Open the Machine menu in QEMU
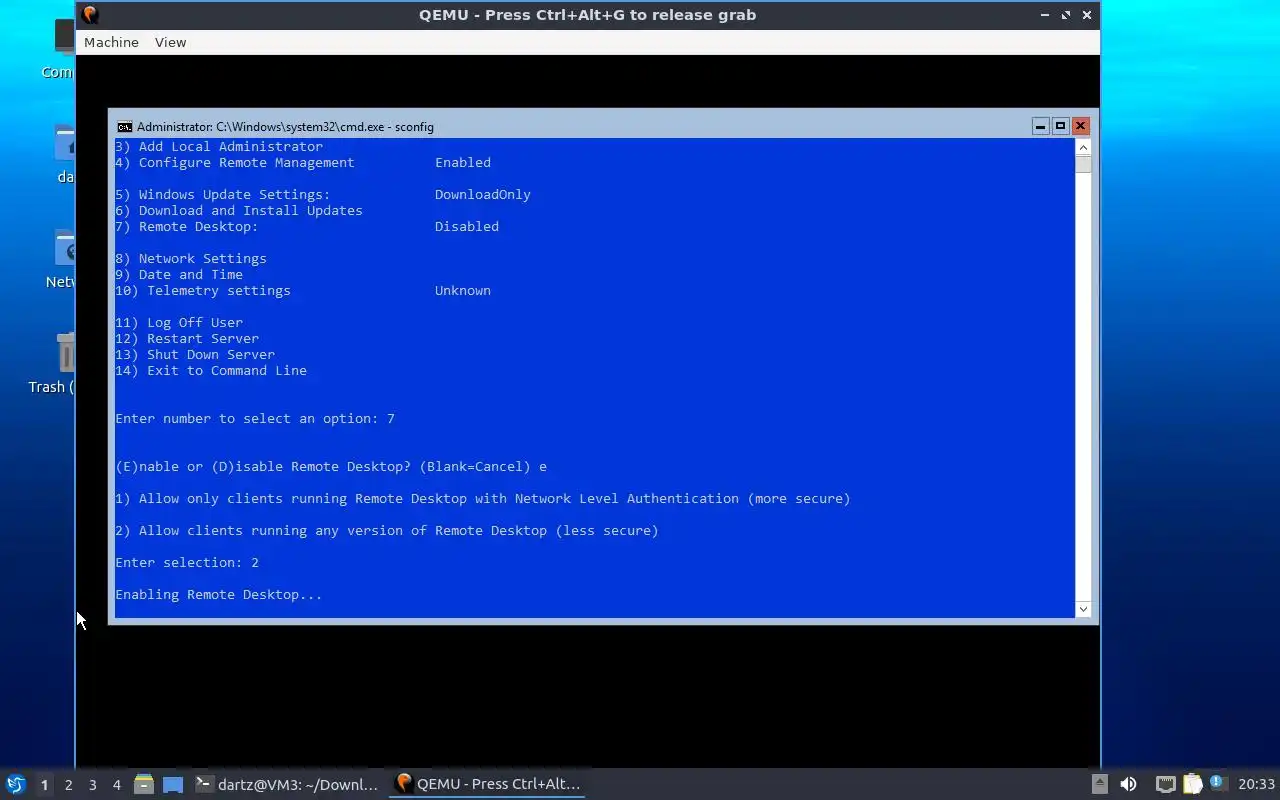 point(111,42)
